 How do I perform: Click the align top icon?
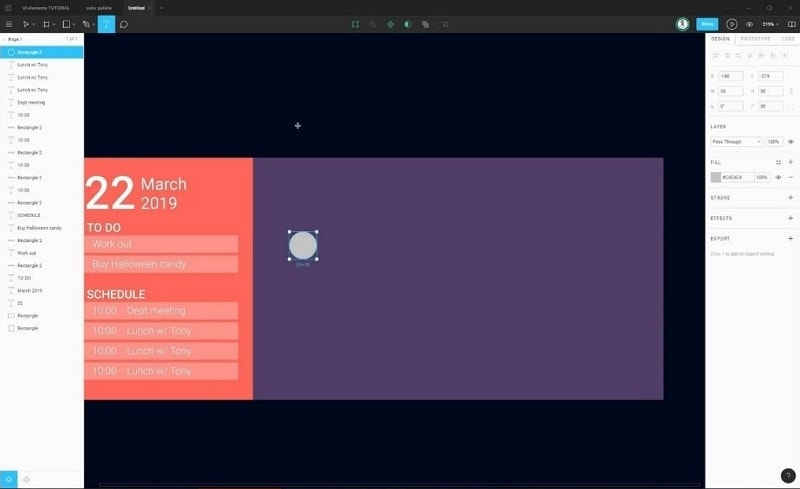pos(750,55)
